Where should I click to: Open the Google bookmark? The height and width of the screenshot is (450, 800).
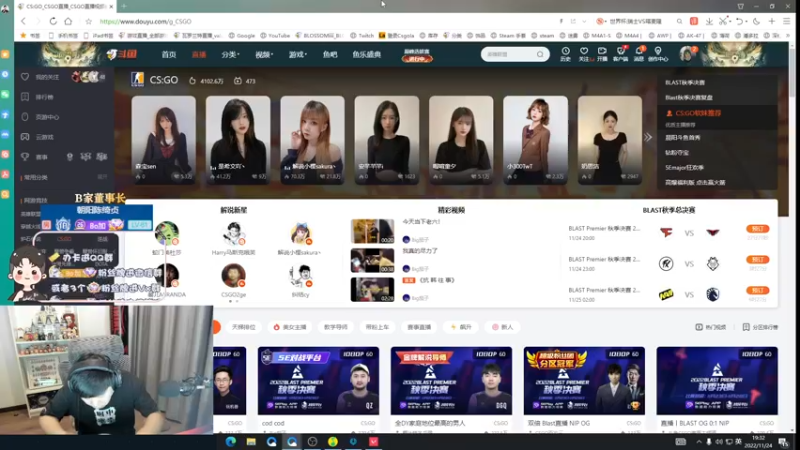242,36
